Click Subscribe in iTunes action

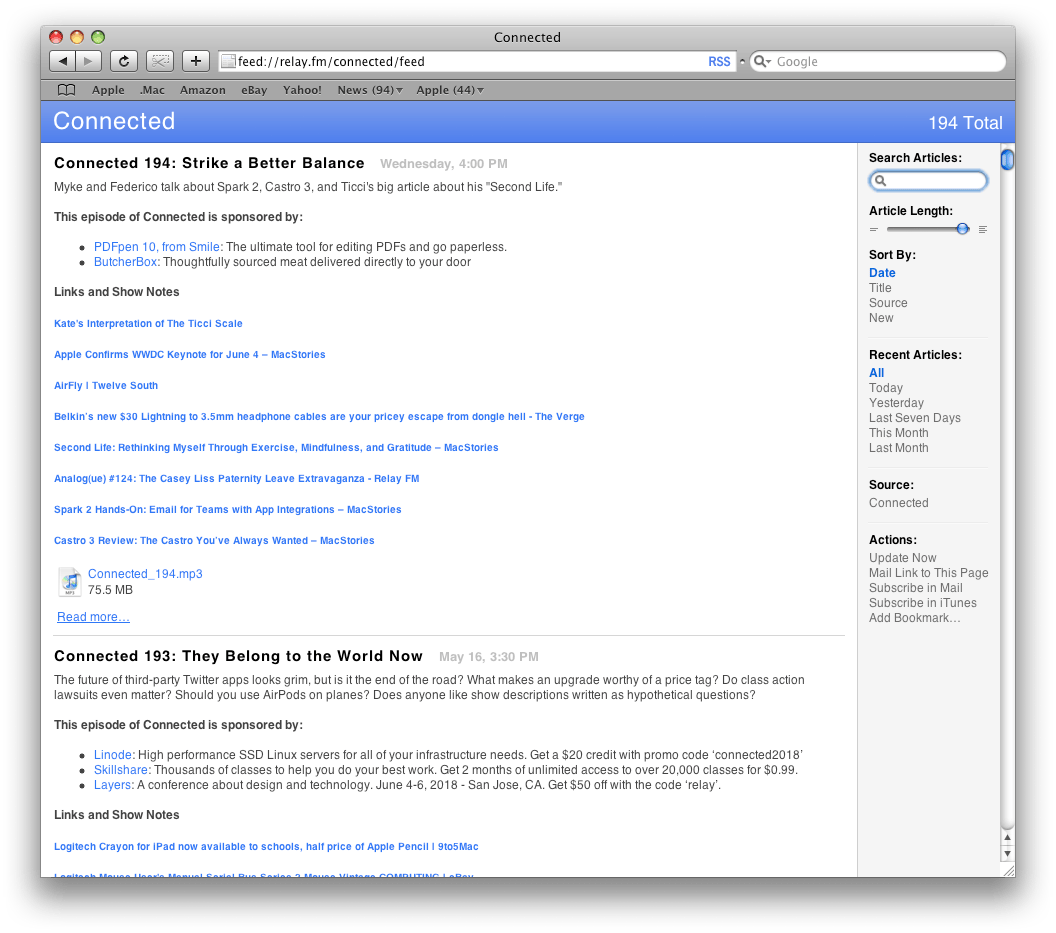tap(923, 603)
